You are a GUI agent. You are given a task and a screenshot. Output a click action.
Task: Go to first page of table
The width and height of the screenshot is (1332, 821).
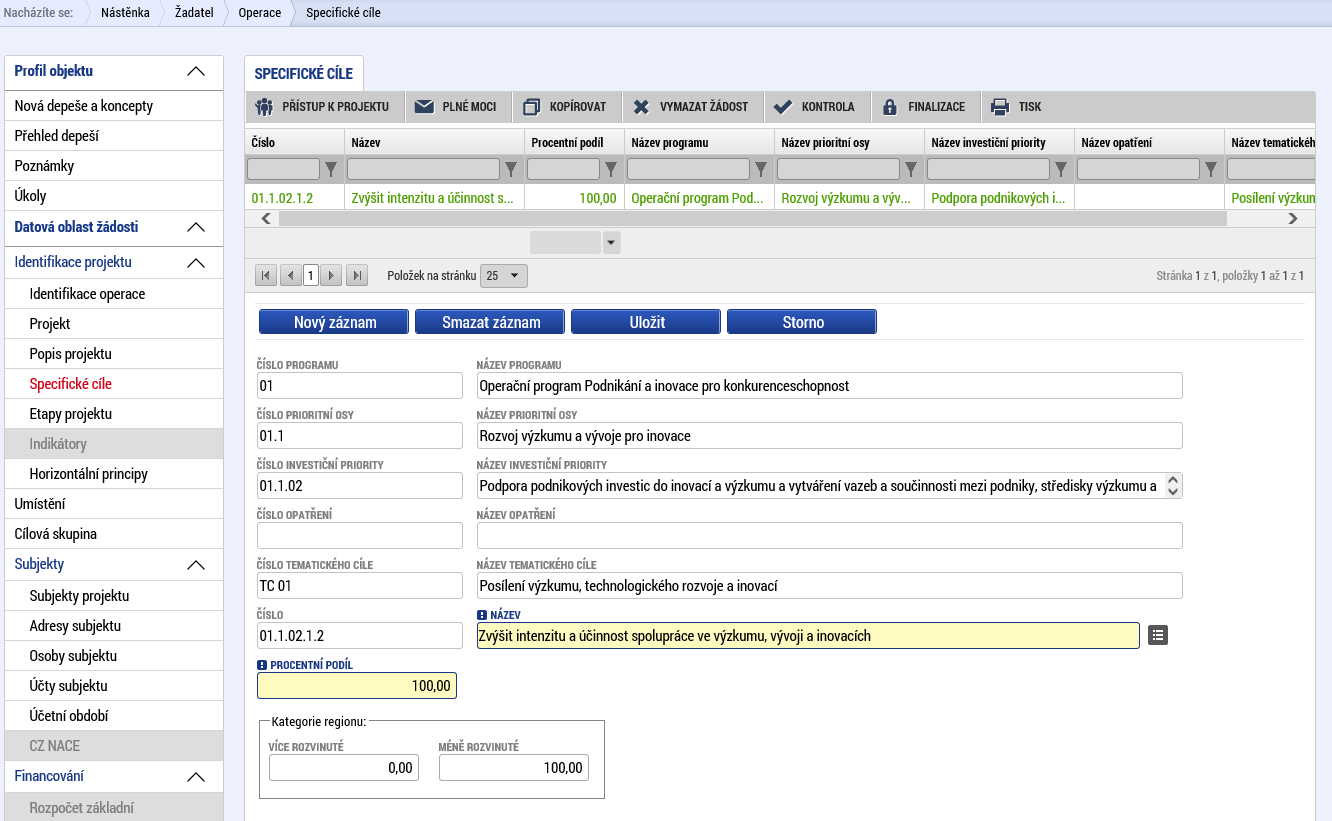coord(267,275)
